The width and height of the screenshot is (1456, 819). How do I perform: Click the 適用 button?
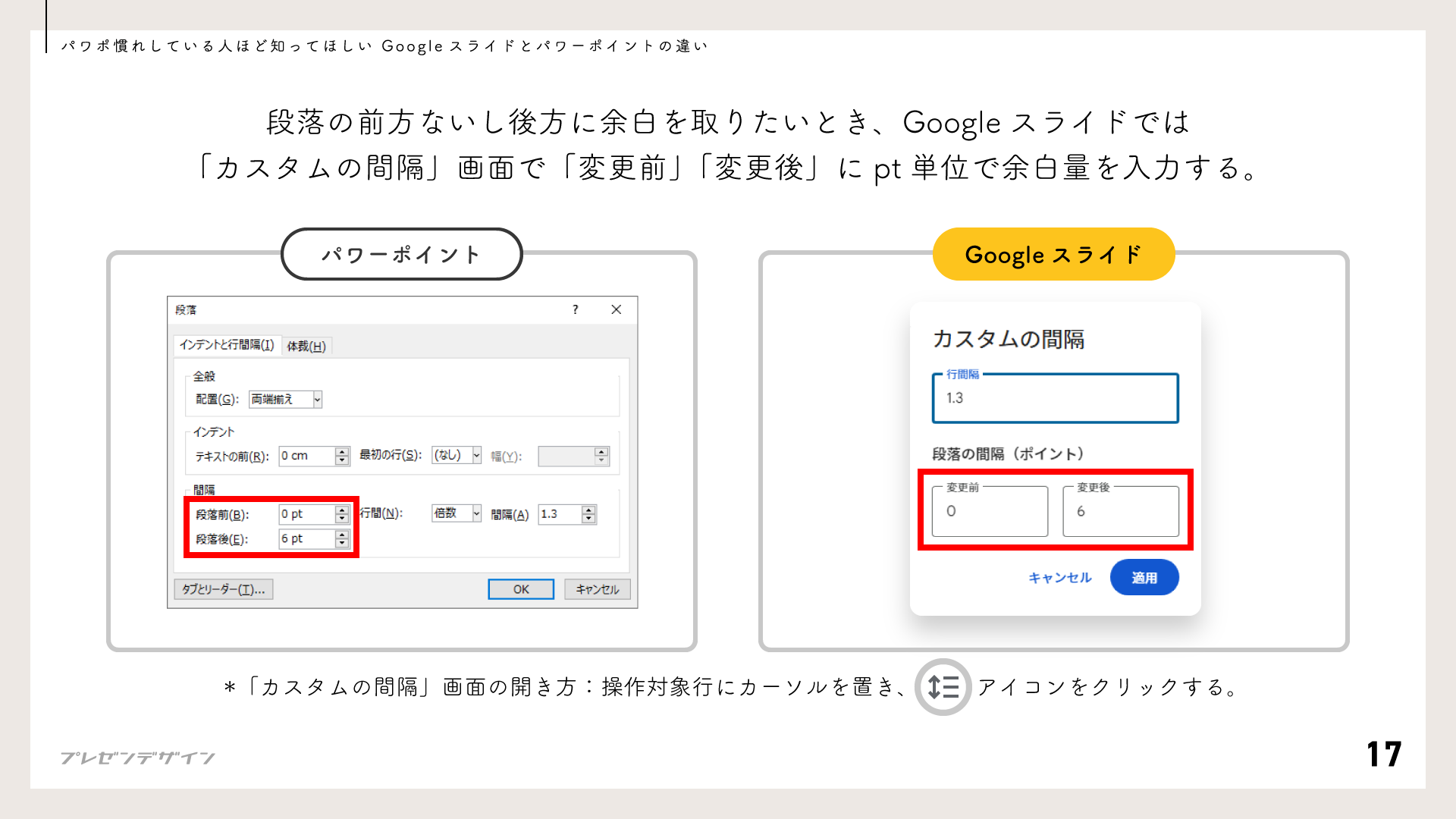point(1144,578)
